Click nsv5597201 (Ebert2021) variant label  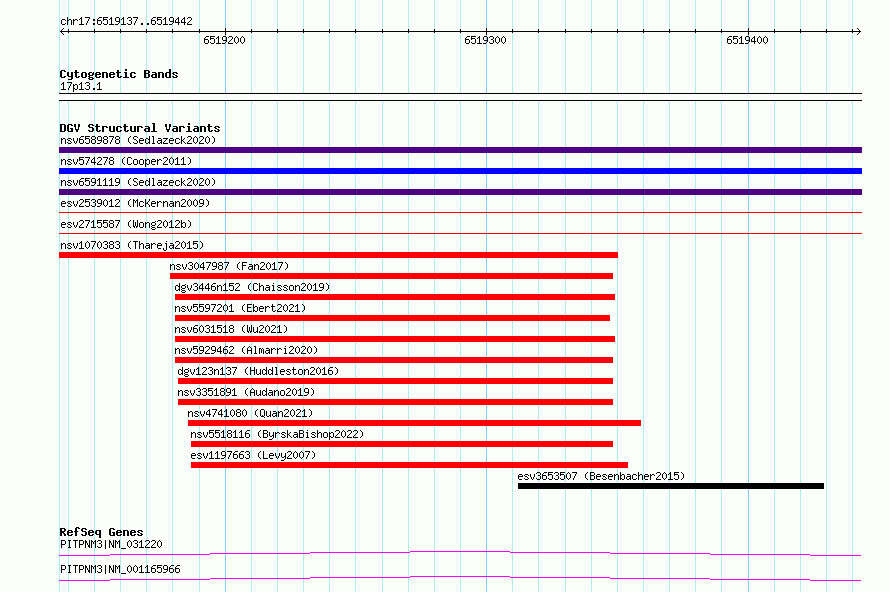[240, 308]
